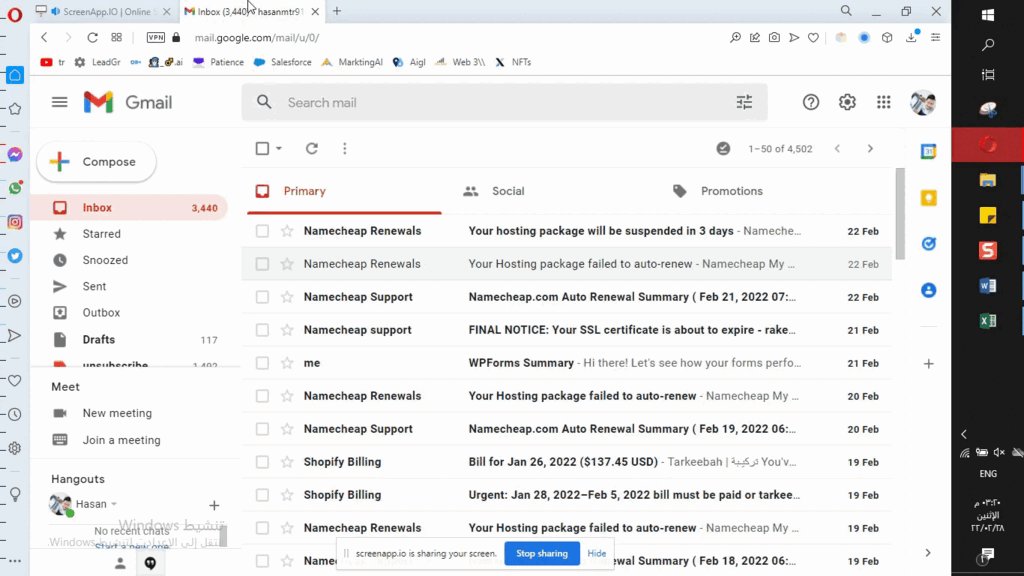Open Gmail main menu hamburger icon
The image size is (1024, 576).
click(59, 102)
